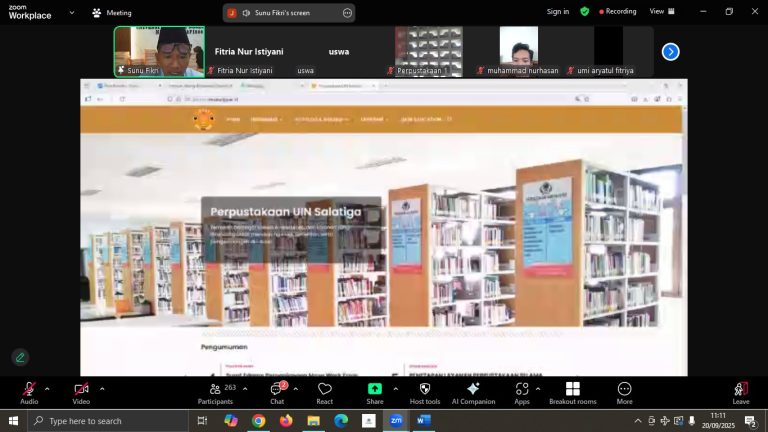
Task: Switch to Zoom taskbar icon
Action: pos(396,421)
